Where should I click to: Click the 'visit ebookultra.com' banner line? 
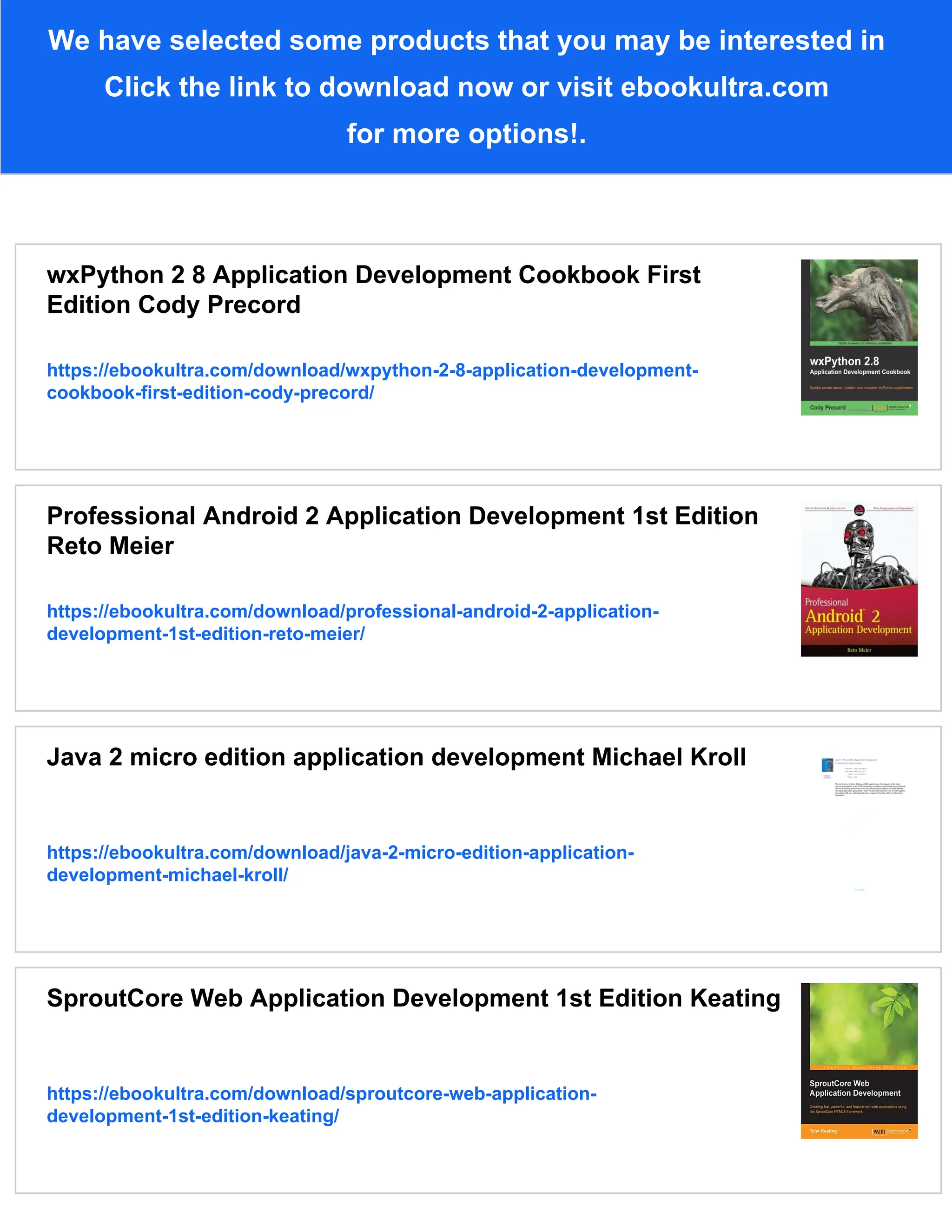point(466,87)
